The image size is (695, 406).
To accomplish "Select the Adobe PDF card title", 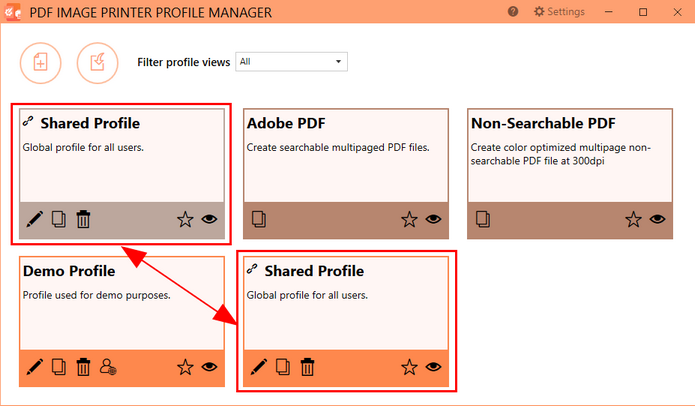I will coord(286,123).
